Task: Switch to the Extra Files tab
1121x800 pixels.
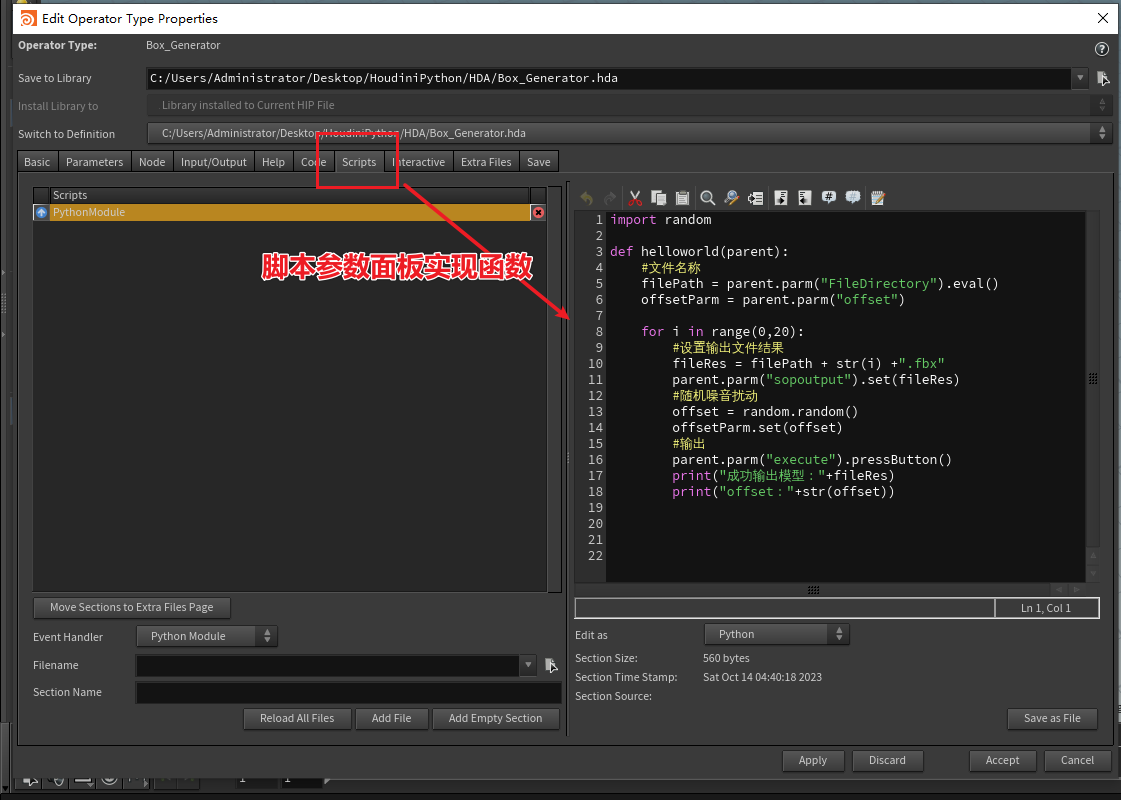Action: pos(486,162)
